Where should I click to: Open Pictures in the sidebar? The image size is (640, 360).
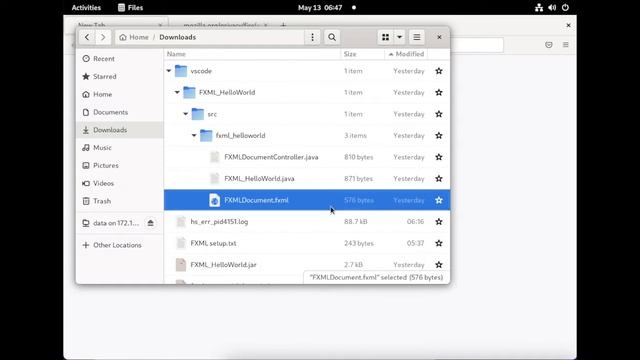pyautogui.click(x=120, y=165)
